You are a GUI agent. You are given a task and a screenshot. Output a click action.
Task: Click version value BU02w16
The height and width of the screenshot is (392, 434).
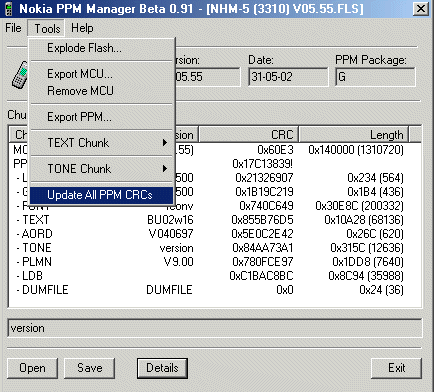point(170,220)
